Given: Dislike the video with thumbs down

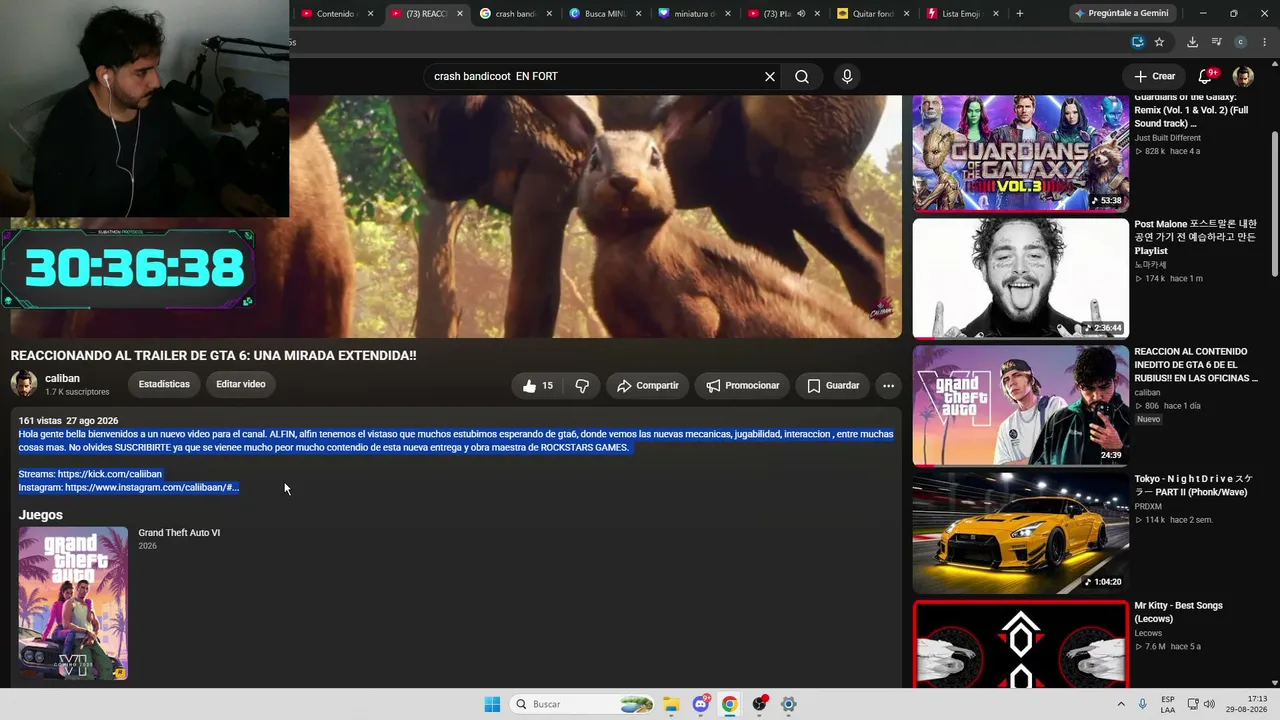Looking at the screenshot, I should pyautogui.click(x=582, y=386).
